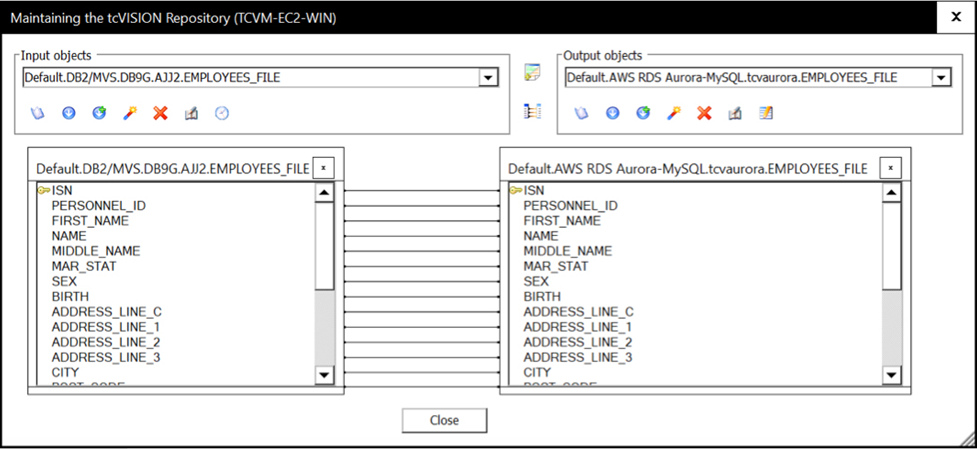This screenshot has width=977, height=449.
Task: Select ADDRESS_LINE_2 in the Aurora output table
Action: [x=578, y=342]
